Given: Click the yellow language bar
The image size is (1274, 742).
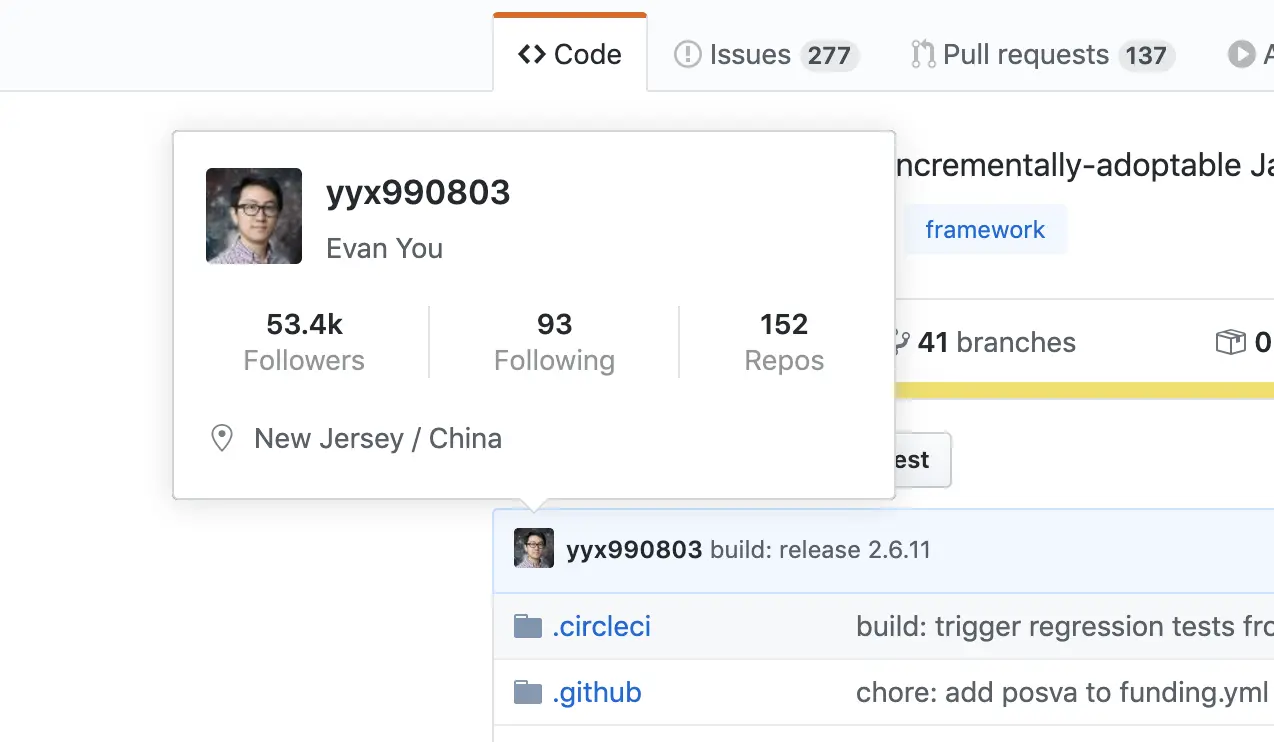Looking at the screenshot, I should coord(1084,390).
